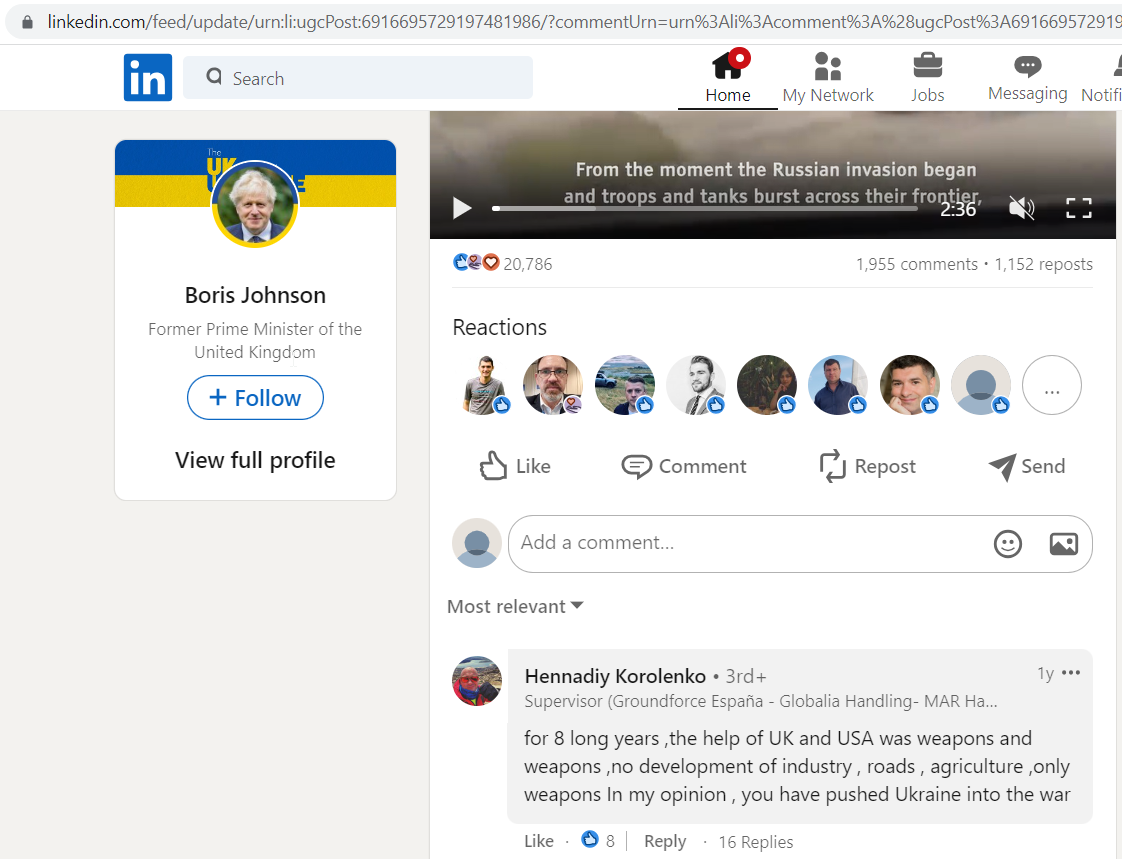Open second reactor avatar with glasses
Viewport: 1122px width, 859px height.
tap(552, 385)
